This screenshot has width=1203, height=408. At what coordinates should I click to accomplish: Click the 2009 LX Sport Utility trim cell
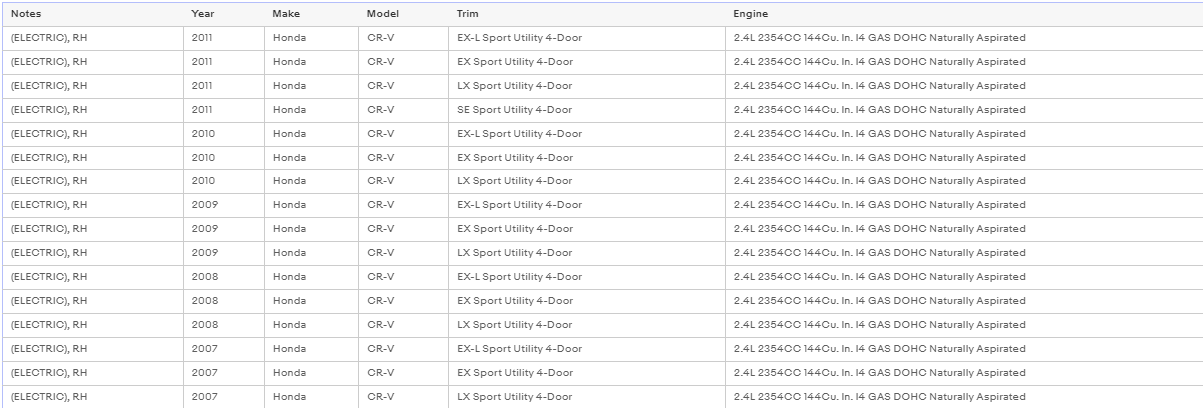click(x=587, y=253)
